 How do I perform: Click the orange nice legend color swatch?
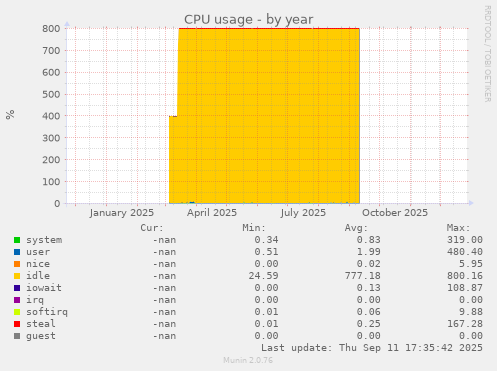(x=17, y=264)
